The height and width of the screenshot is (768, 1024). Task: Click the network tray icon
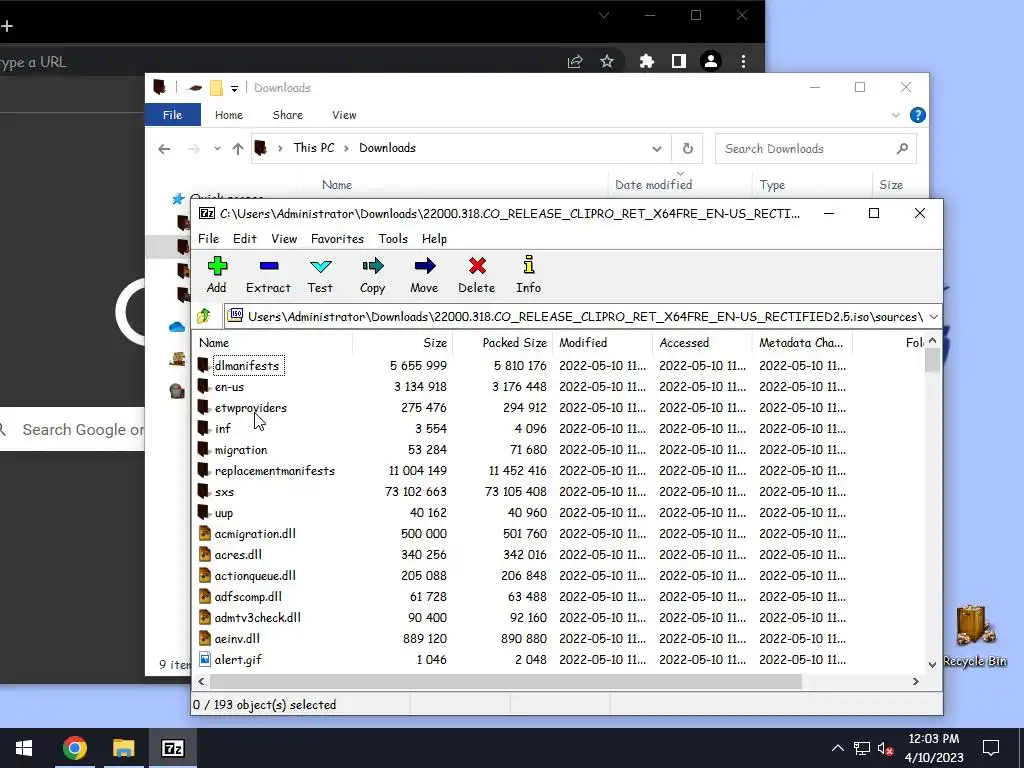click(x=862, y=749)
